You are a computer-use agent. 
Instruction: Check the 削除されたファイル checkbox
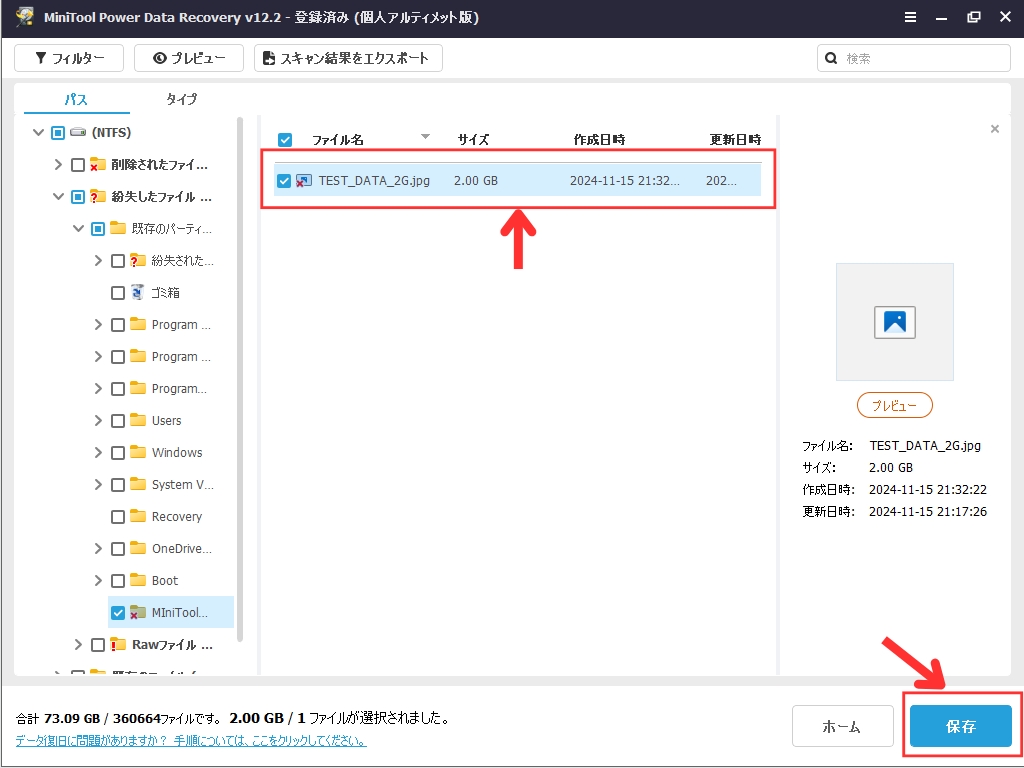point(78,165)
